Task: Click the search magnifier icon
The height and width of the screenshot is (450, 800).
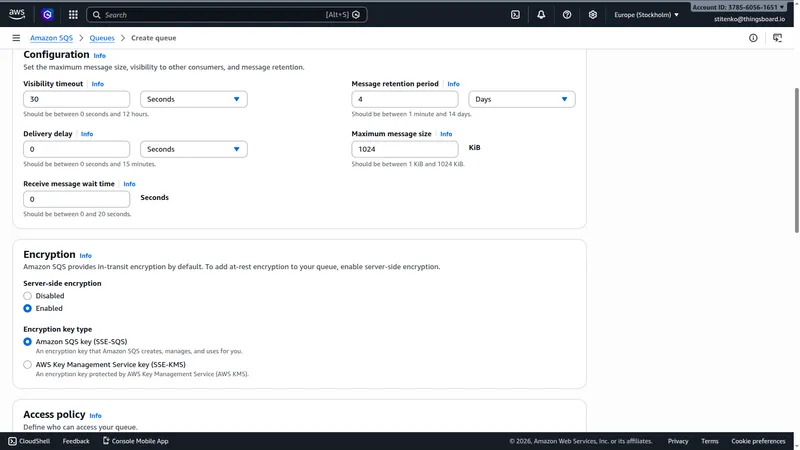Action: pos(97,15)
